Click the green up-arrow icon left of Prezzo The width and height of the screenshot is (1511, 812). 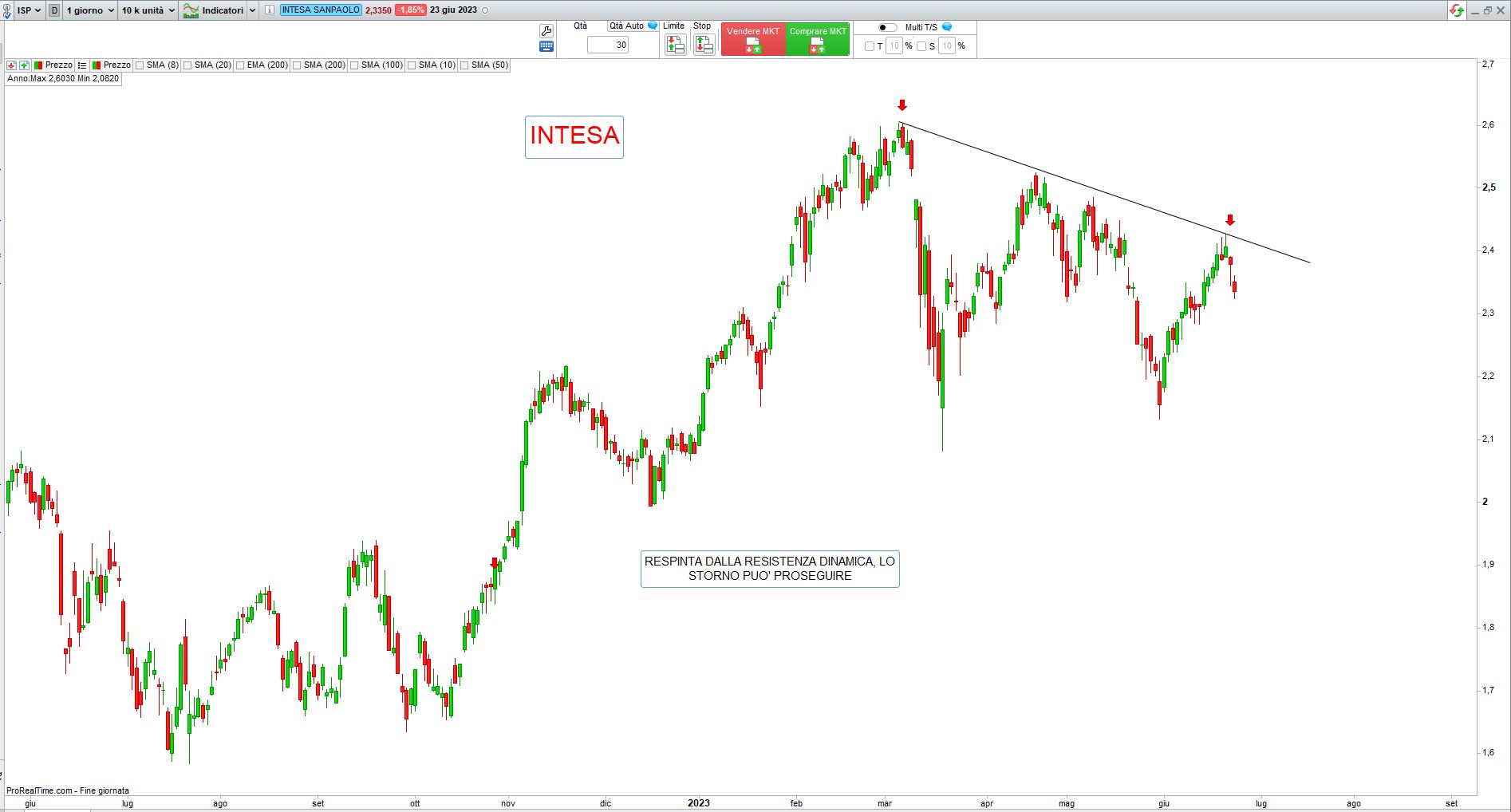point(25,65)
